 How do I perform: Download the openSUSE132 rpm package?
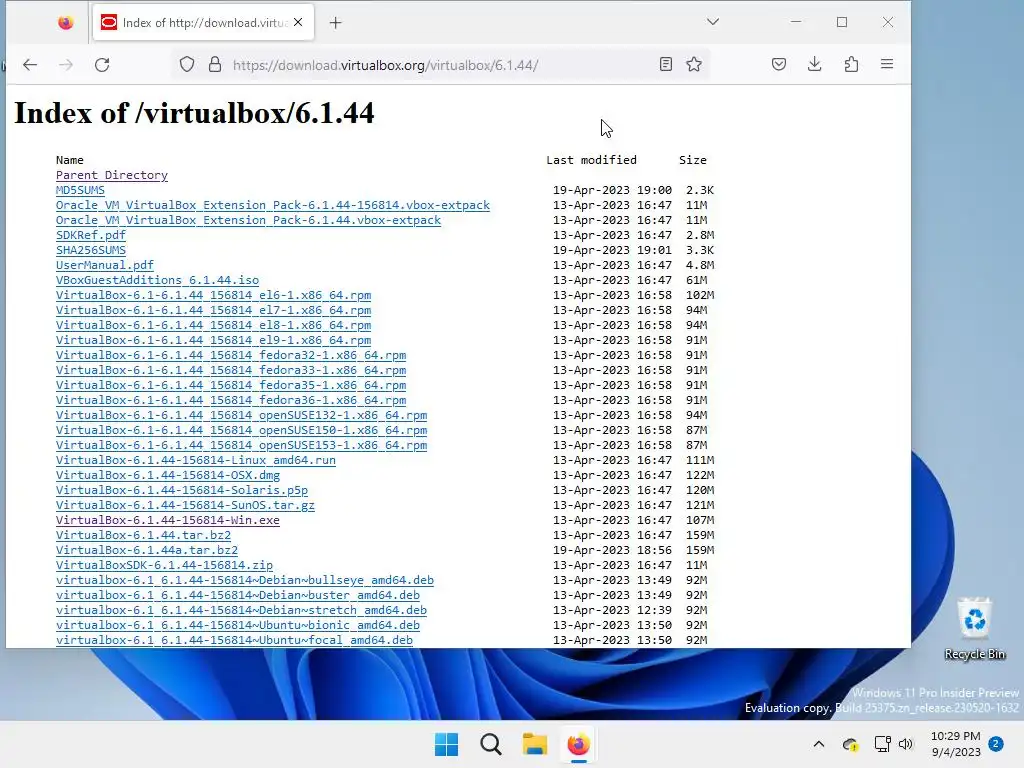pyautogui.click(x=242, y=415)
